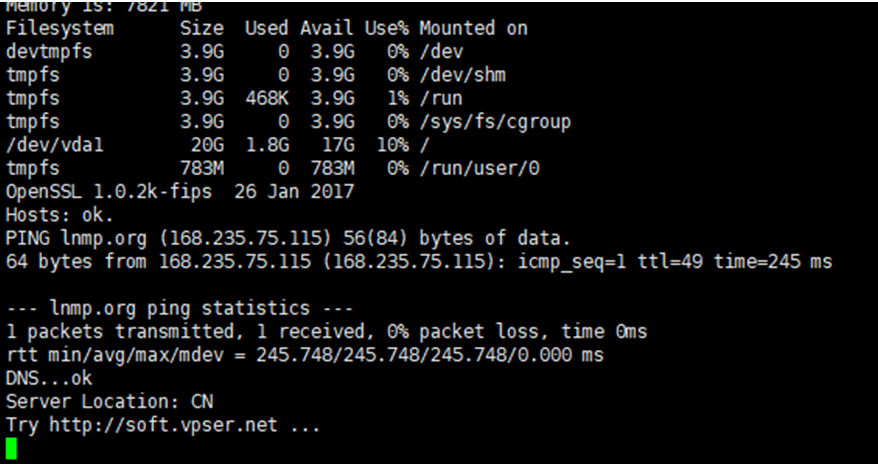Click the OpenSSL 1.0.2k-fips version text

[x=109, y=192]
